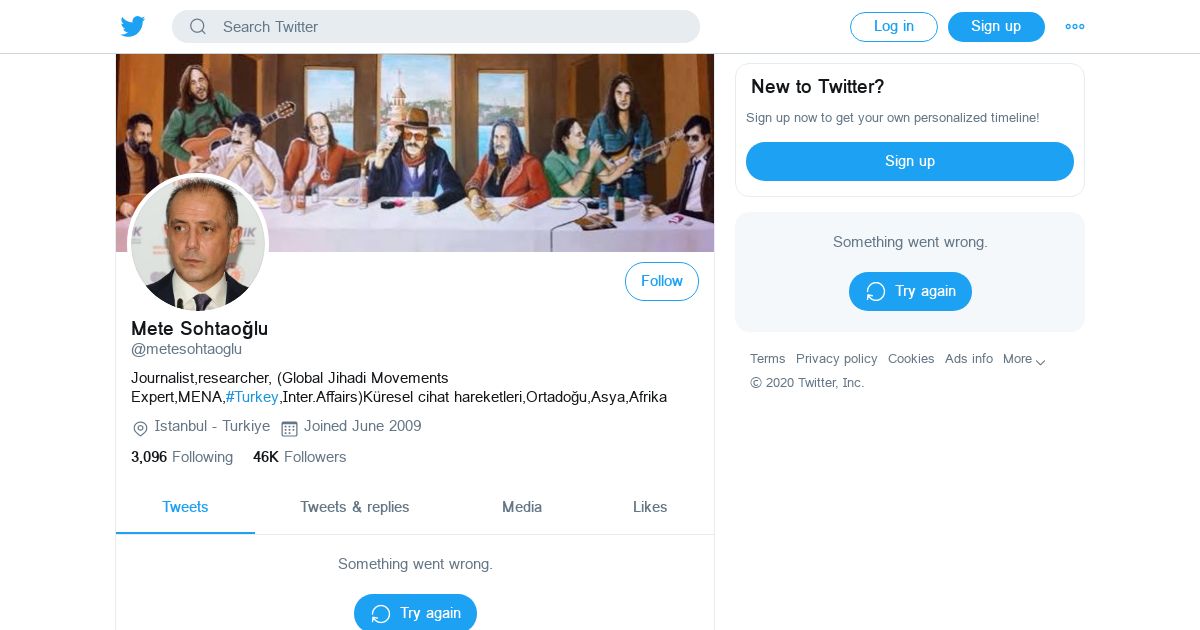Click retry icon in sidebar Try again

coord(876,292)
